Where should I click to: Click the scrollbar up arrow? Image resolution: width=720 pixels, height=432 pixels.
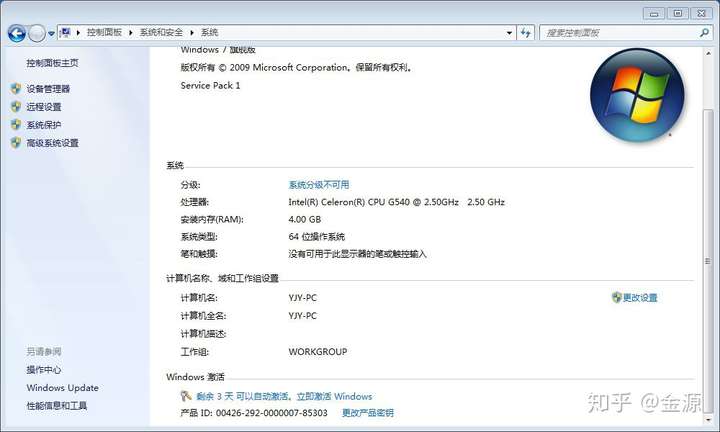(x=708, y=54)
